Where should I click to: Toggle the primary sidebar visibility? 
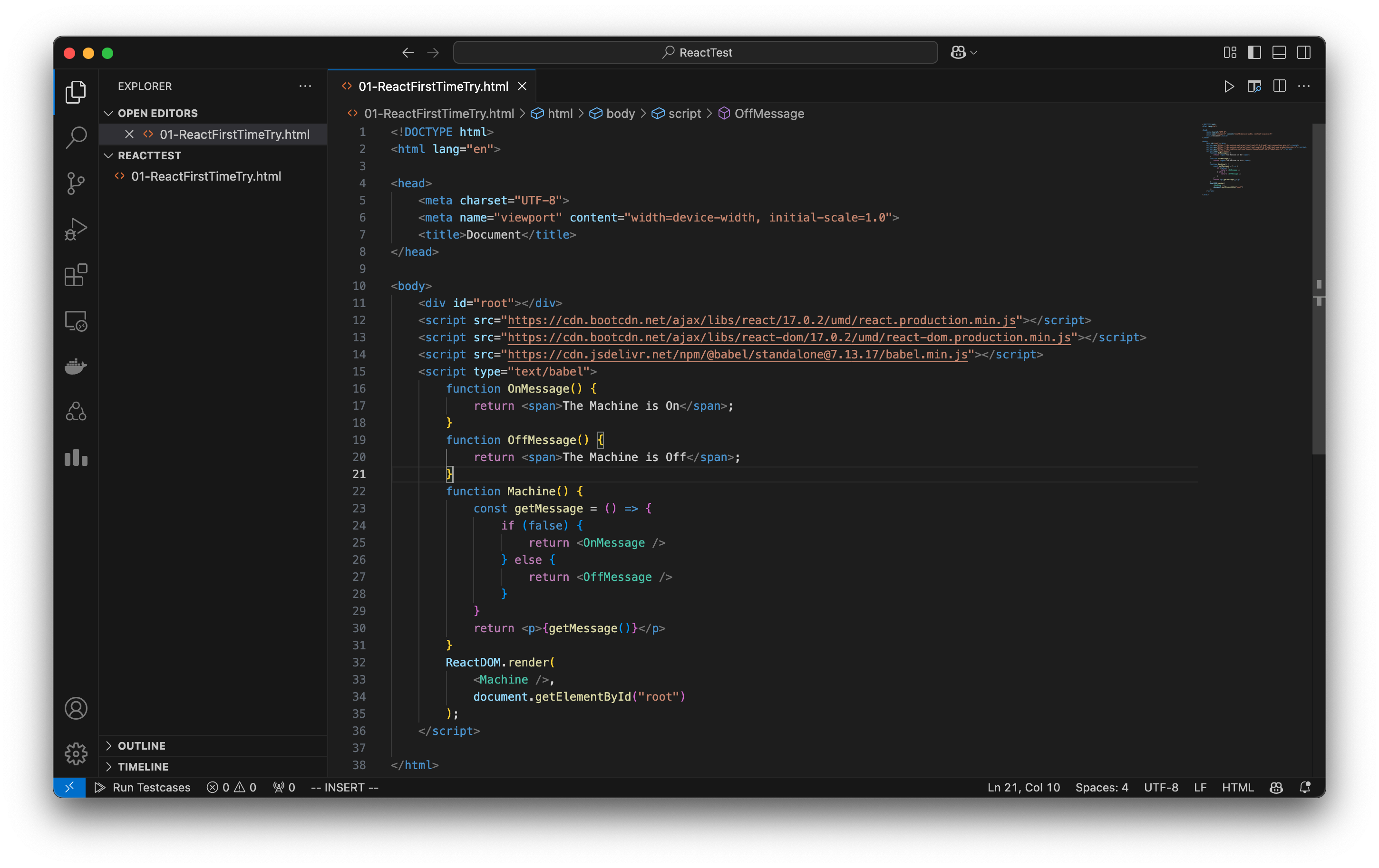[1254, 52]
